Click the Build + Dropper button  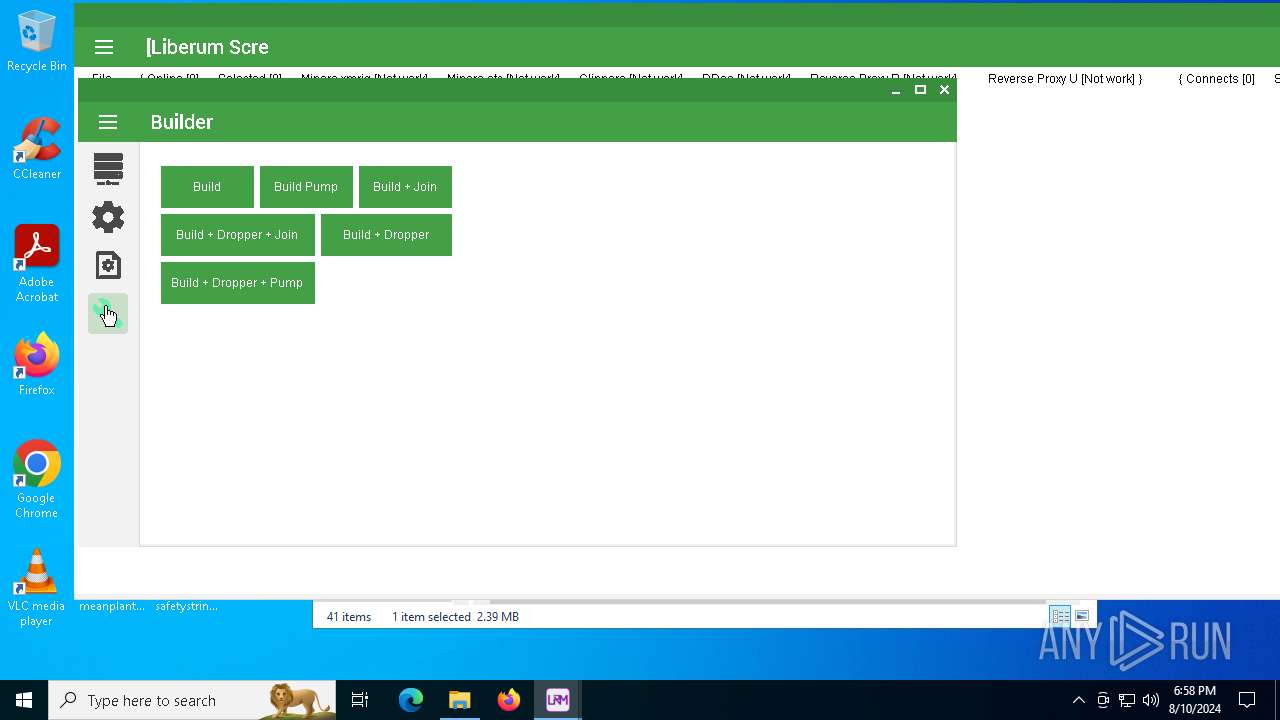pyautogui.click(x=386, y=235)
